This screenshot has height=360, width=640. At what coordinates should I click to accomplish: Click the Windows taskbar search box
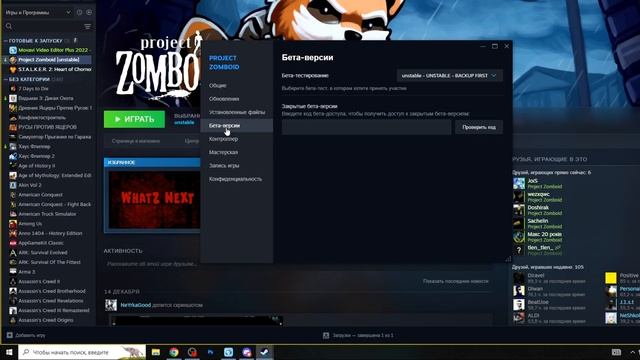[82, 352]
